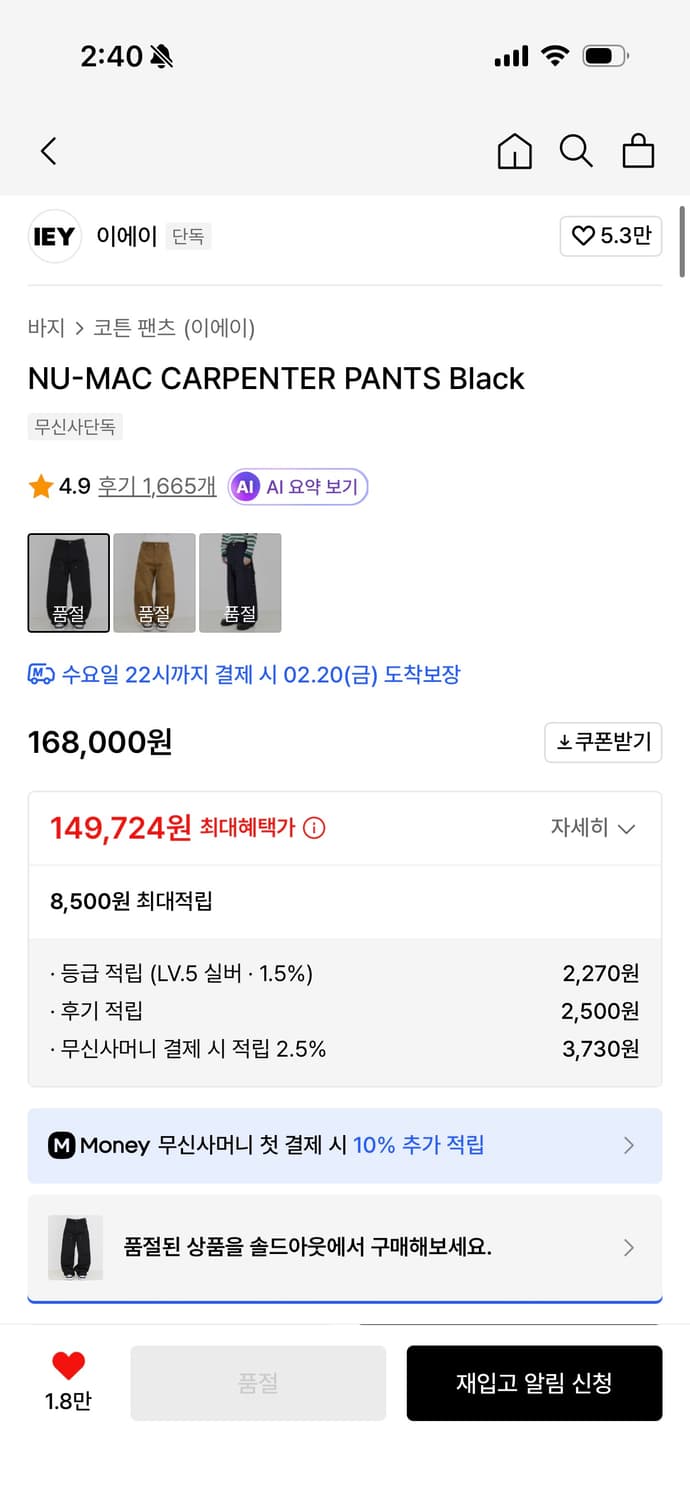Tap the IEY brand logo
The width and height of the screenshot is (690, 1500).
click(54, 236)
